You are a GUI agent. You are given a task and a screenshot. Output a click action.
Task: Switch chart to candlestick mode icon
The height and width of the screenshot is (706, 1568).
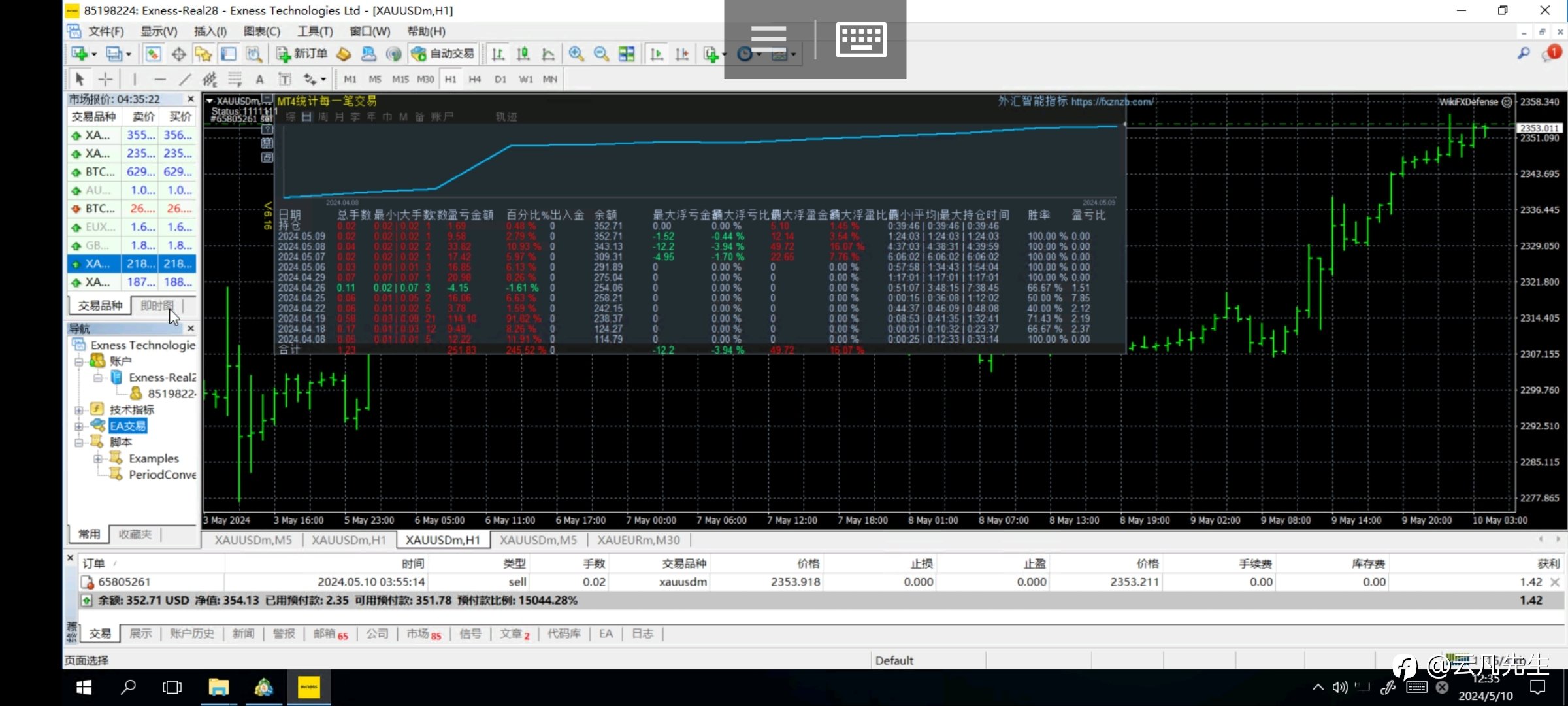[523, 54]
